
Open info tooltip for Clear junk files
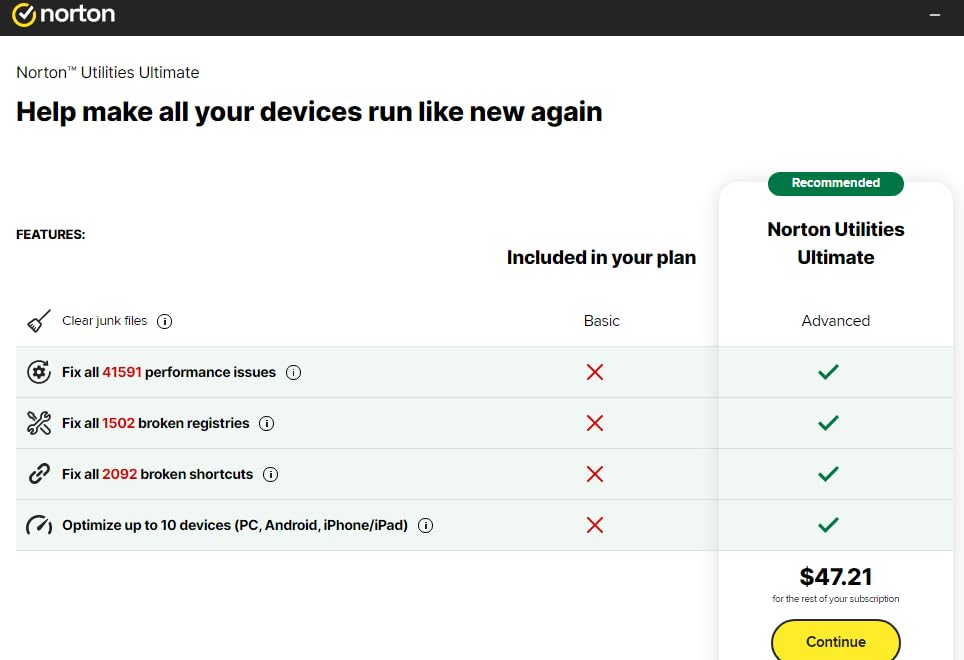tap(165, 321)
